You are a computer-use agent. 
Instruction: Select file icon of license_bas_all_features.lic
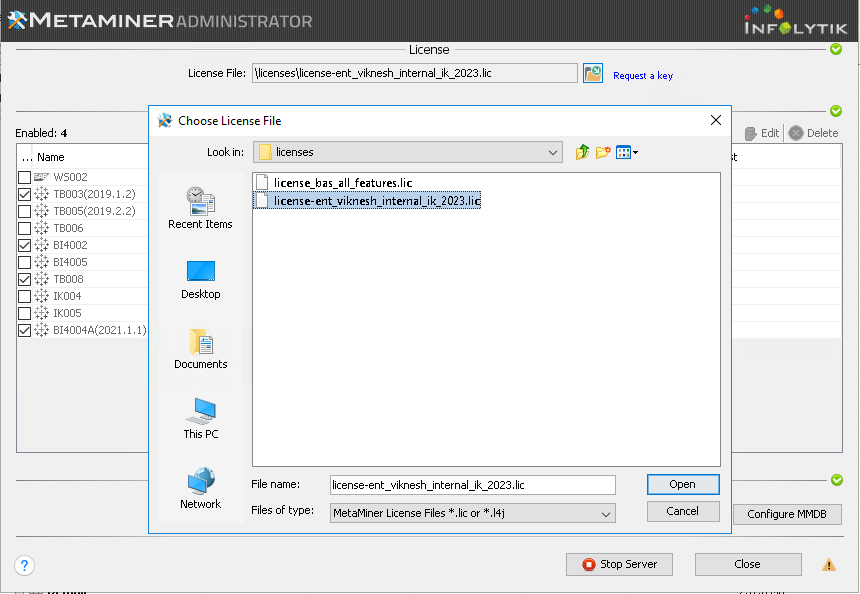click(262, 182)
